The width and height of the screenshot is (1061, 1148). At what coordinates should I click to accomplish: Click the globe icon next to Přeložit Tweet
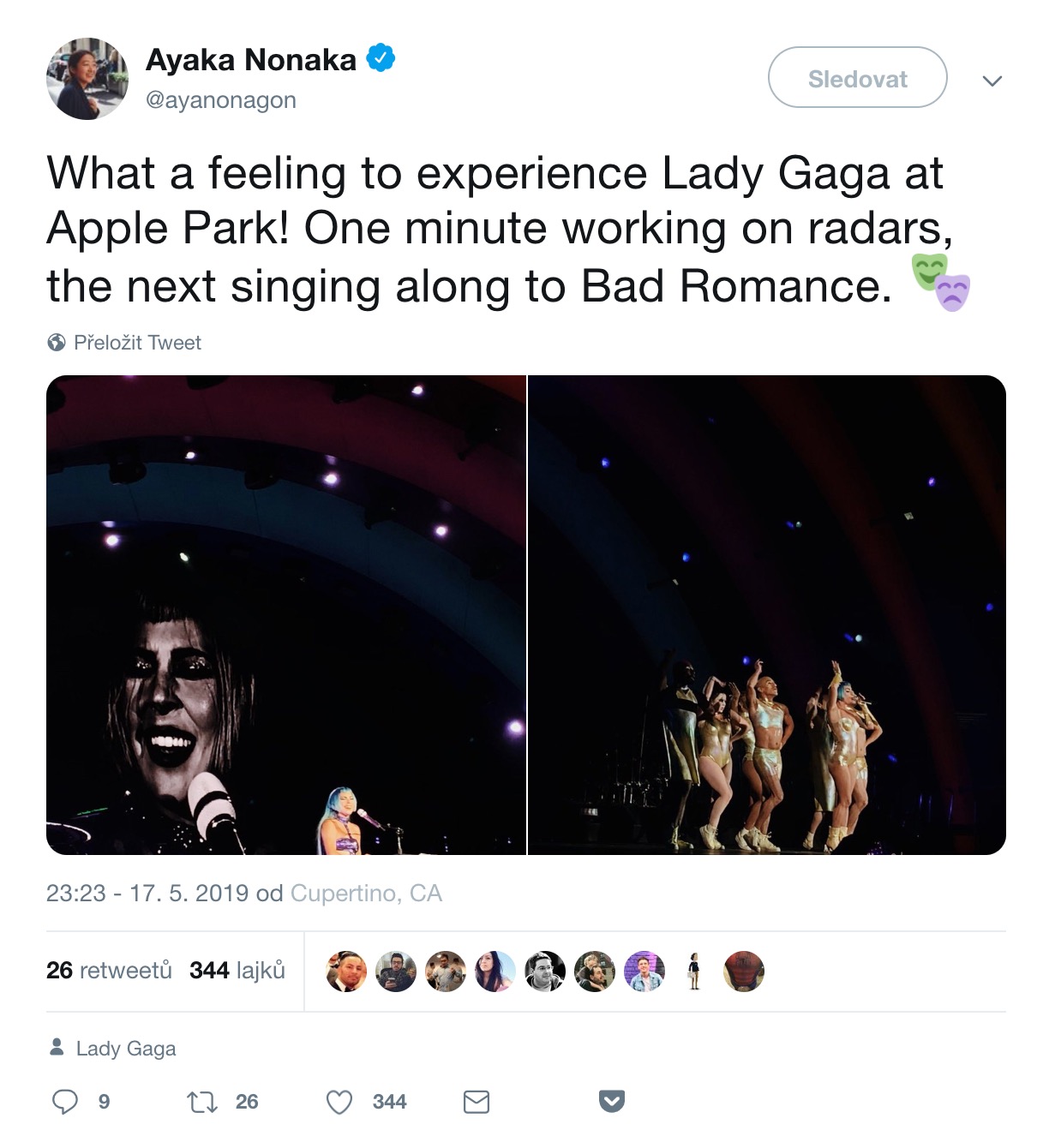coord(57,342)
